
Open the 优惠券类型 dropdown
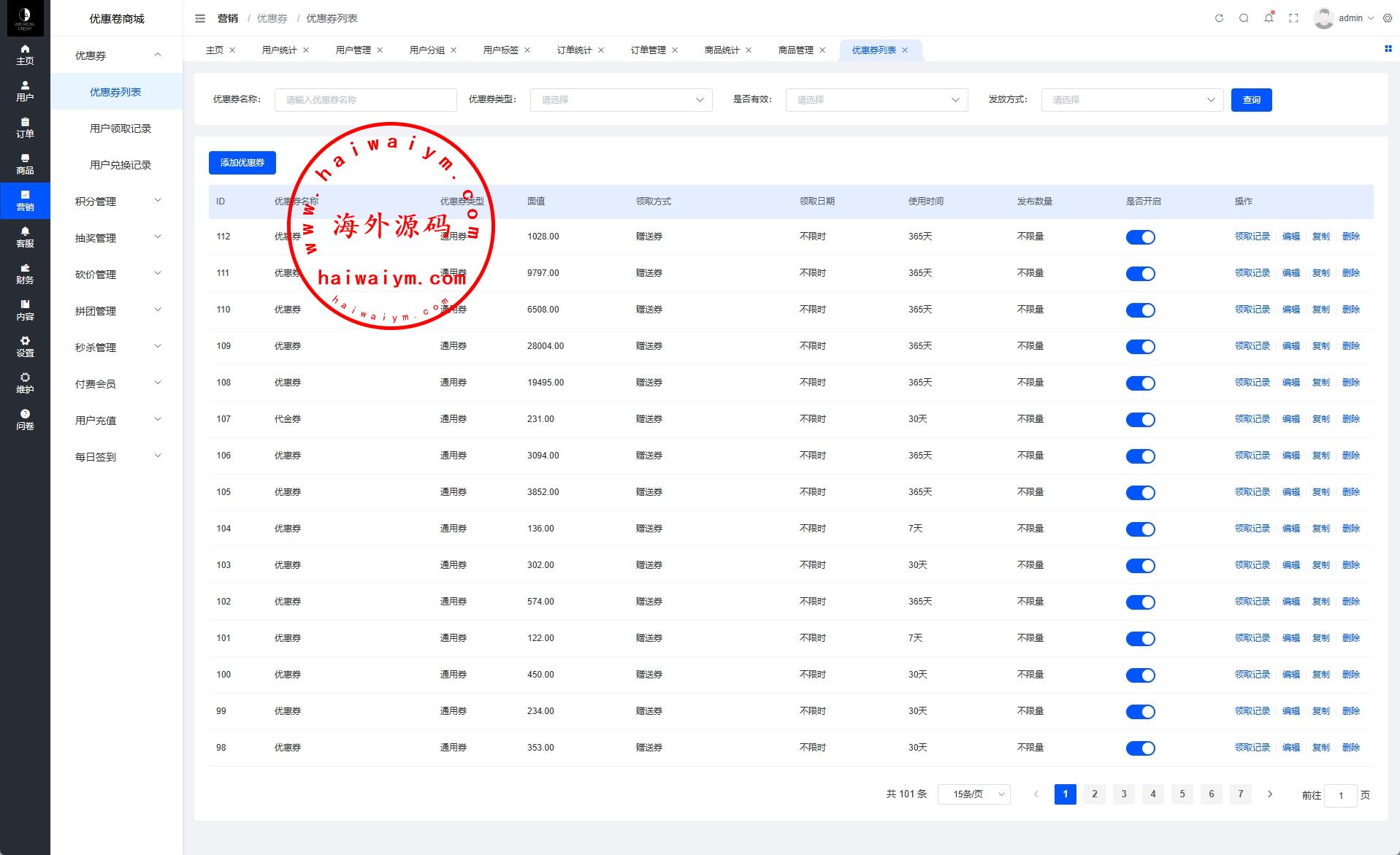(621, 100)
